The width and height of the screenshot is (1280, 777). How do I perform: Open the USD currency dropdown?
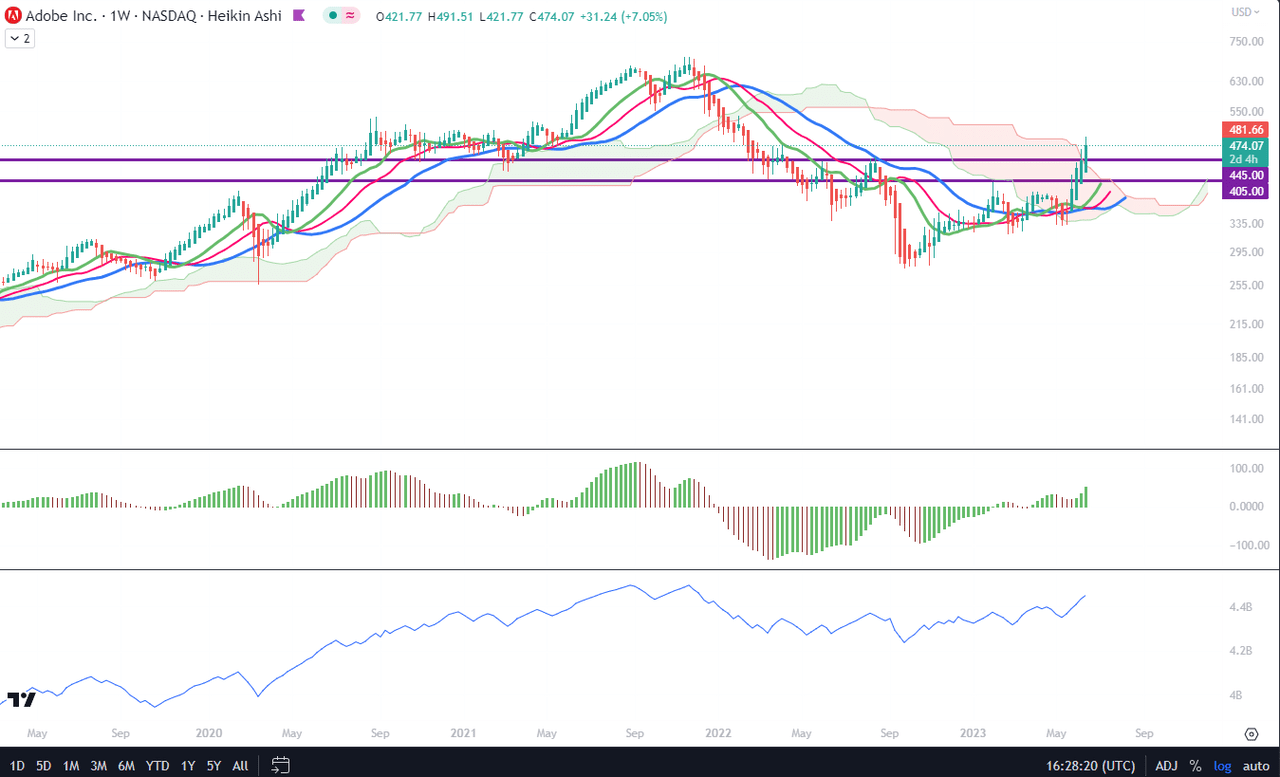[x=1246, y=12]
